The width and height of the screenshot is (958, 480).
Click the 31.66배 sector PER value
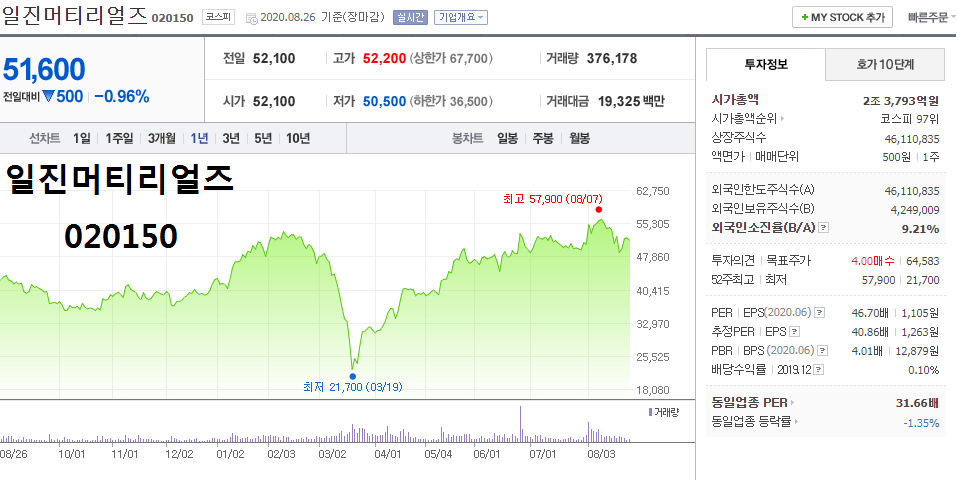coord(918,404)
